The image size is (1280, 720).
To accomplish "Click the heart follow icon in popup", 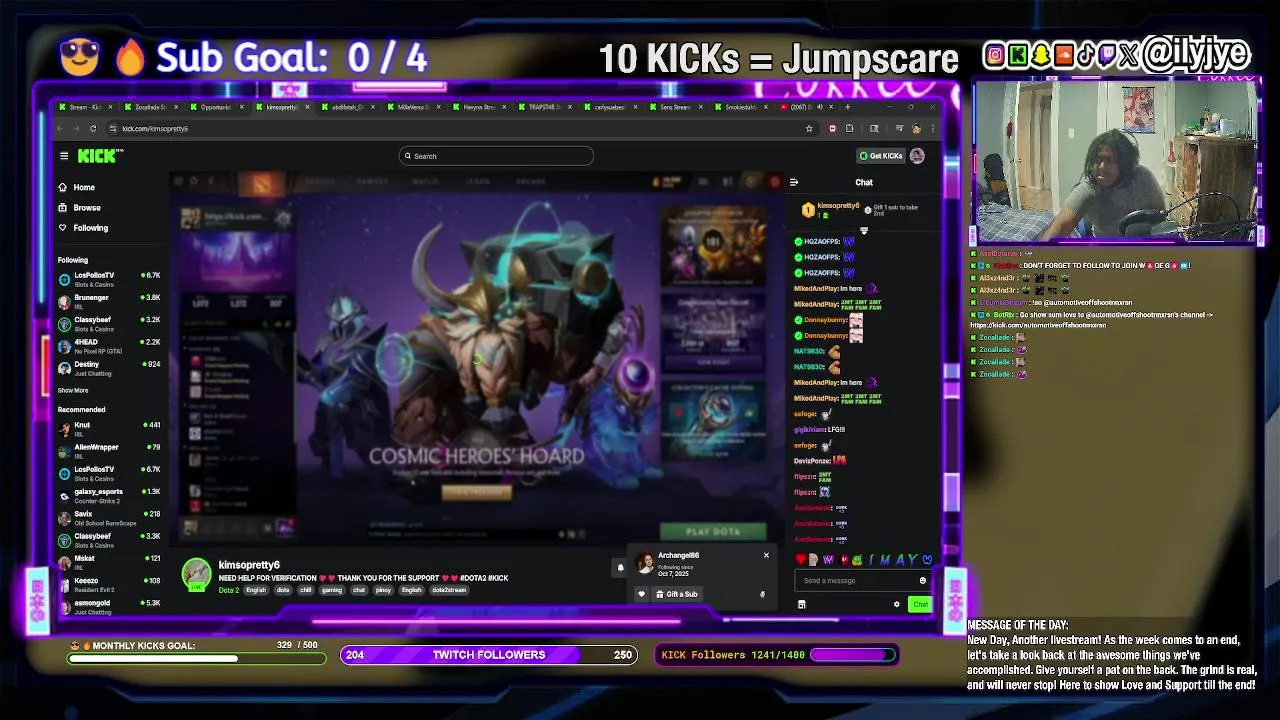I will [642, 594].
